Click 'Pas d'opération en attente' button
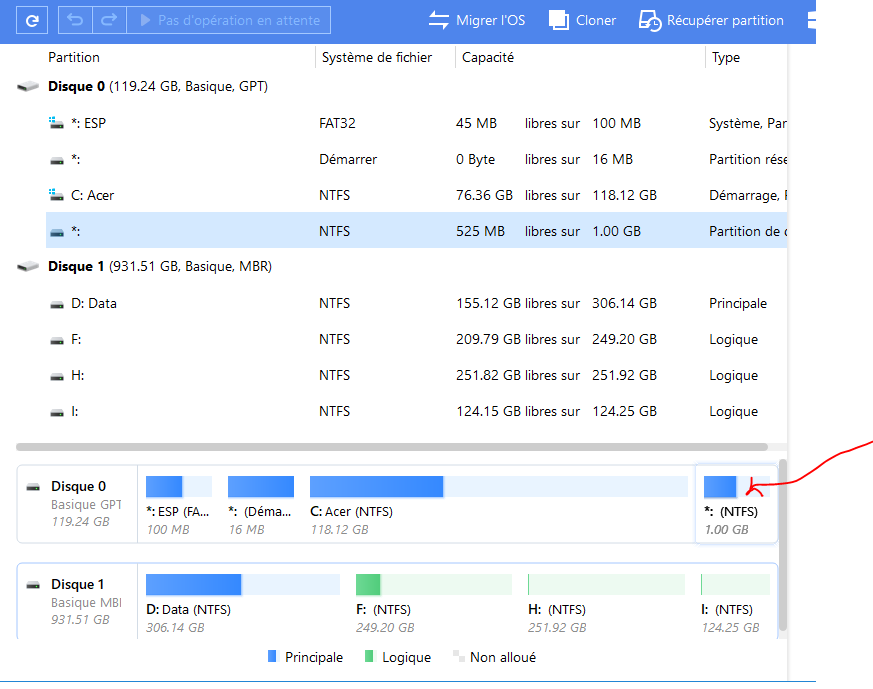Viewport: 873px width, 689px height. 229,21
